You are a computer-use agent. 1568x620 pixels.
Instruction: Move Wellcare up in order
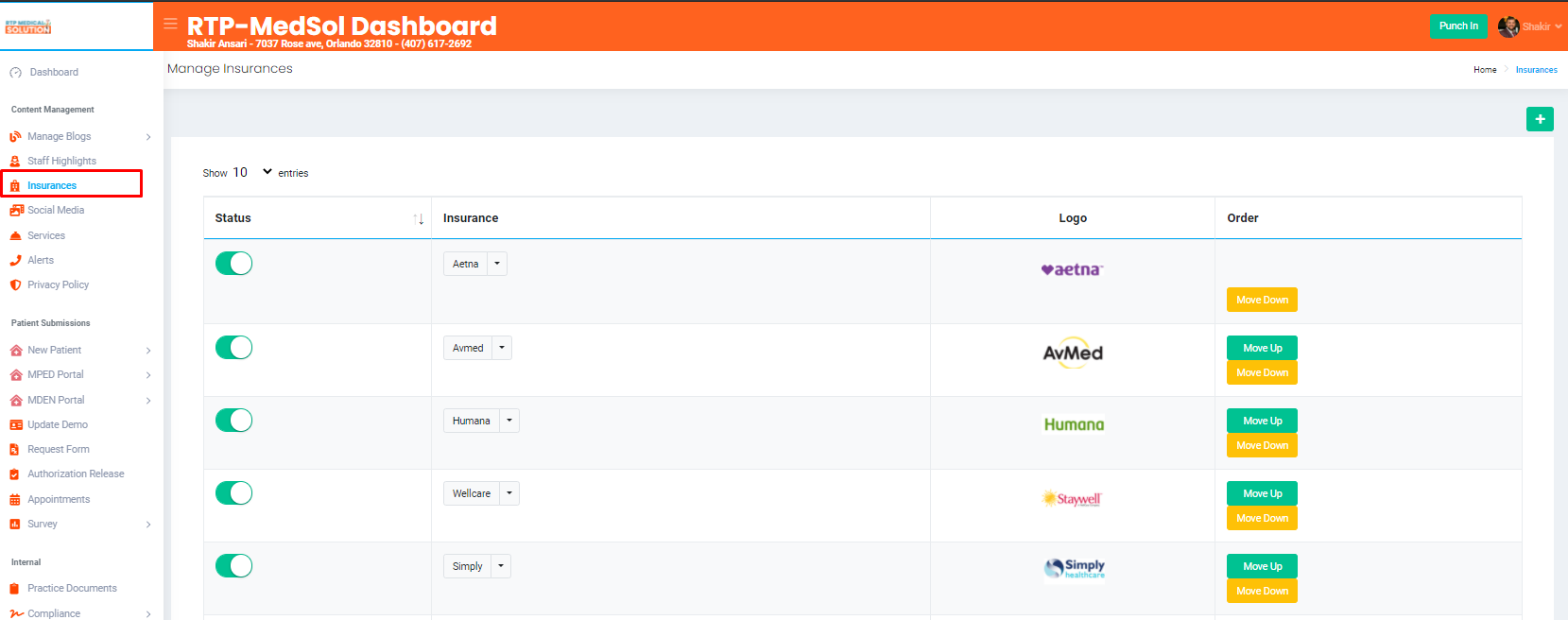tap(1262, 493)
